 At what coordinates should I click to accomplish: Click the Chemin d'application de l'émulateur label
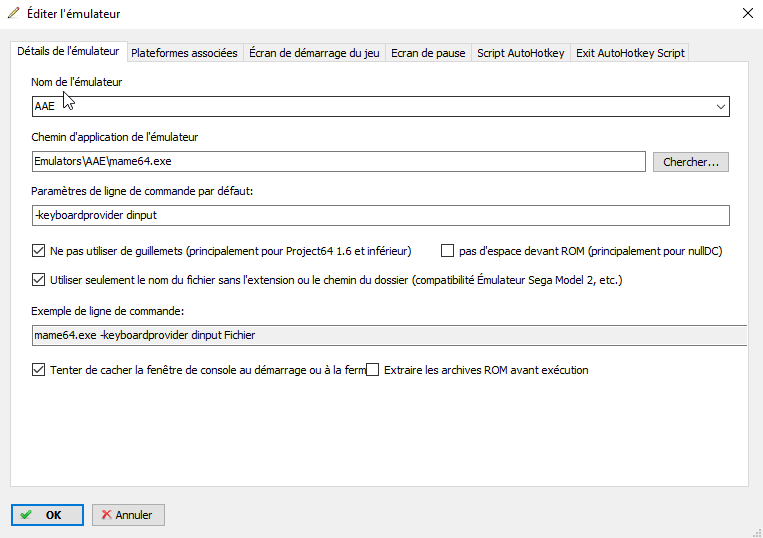point(114,137)
